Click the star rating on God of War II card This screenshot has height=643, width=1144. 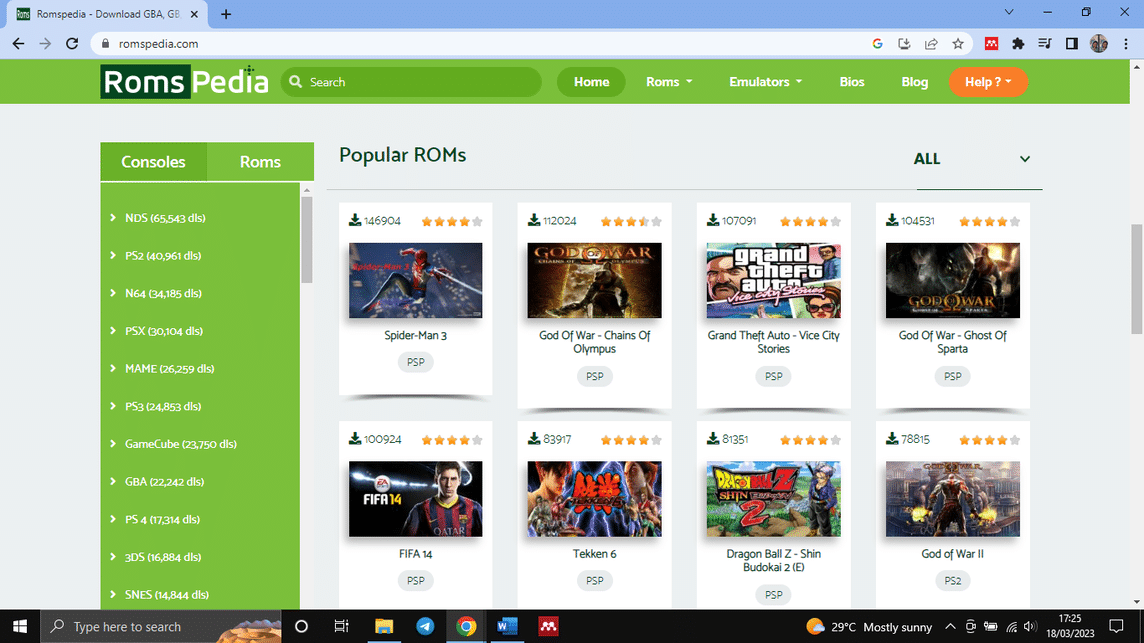pos(989,439)
